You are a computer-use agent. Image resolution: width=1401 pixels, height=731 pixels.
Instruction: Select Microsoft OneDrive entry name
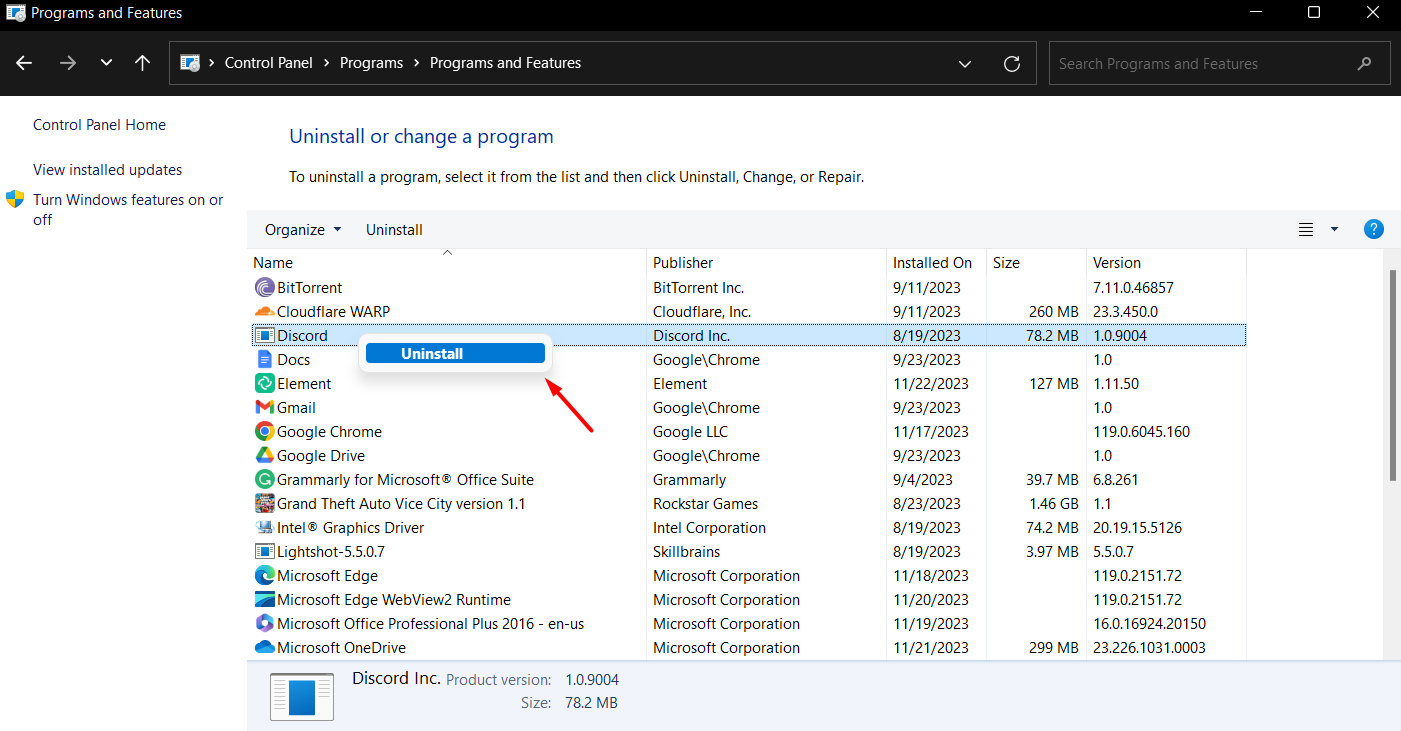point(341,648)
